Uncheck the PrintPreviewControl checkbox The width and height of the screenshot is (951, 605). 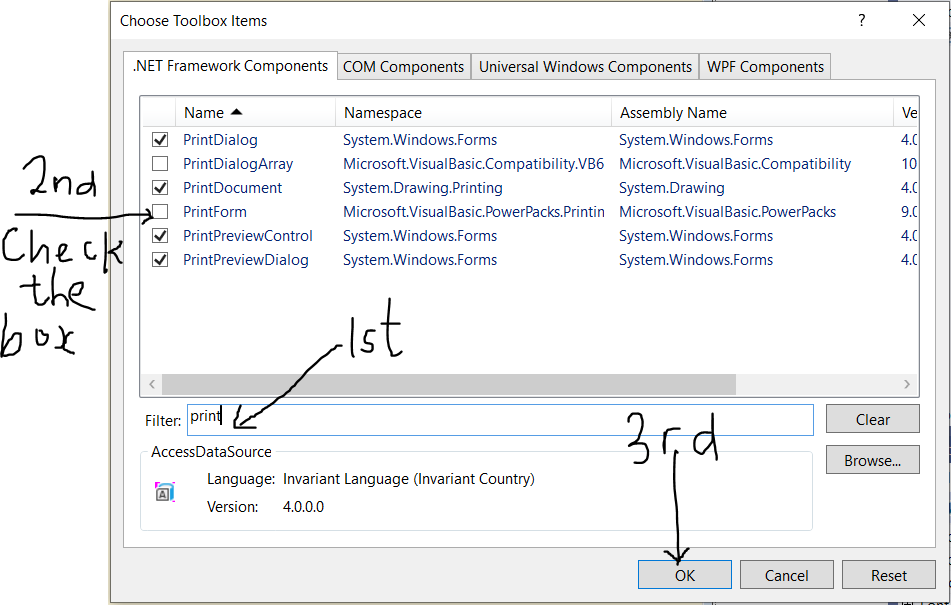click(160, 236)
